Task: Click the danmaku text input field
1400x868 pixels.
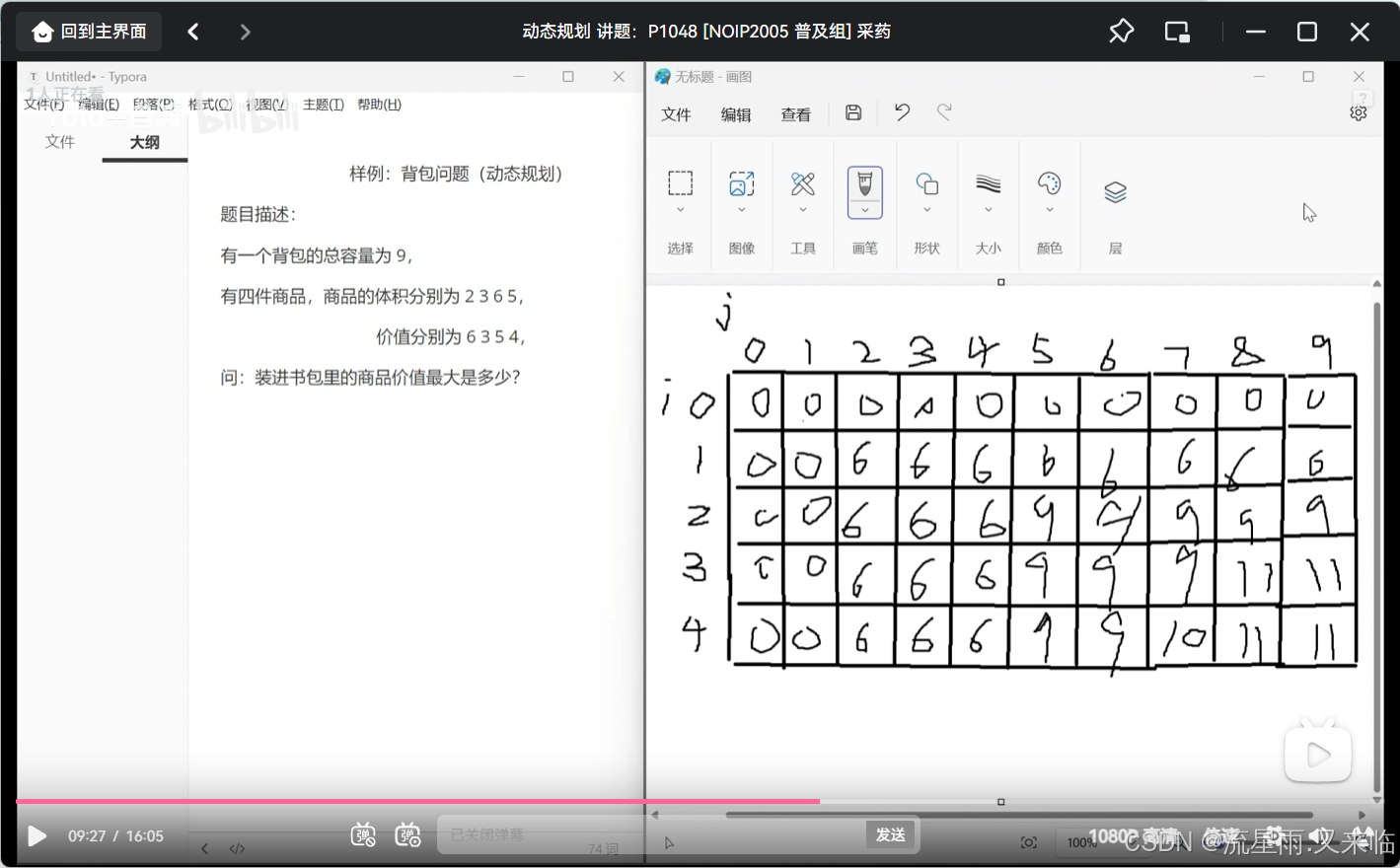Action: click(x=651, y=834)
